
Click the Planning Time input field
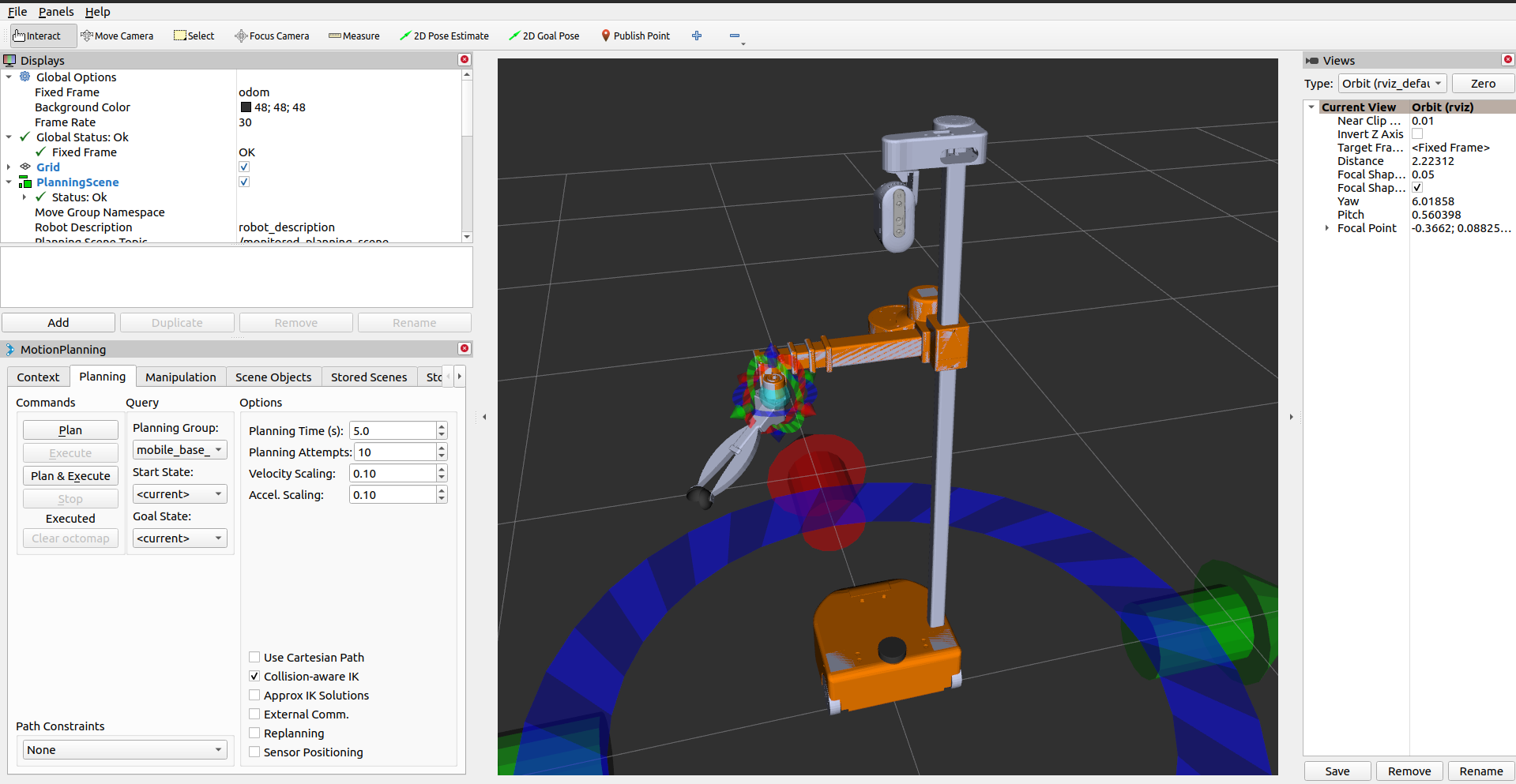(x=393, y=430)
